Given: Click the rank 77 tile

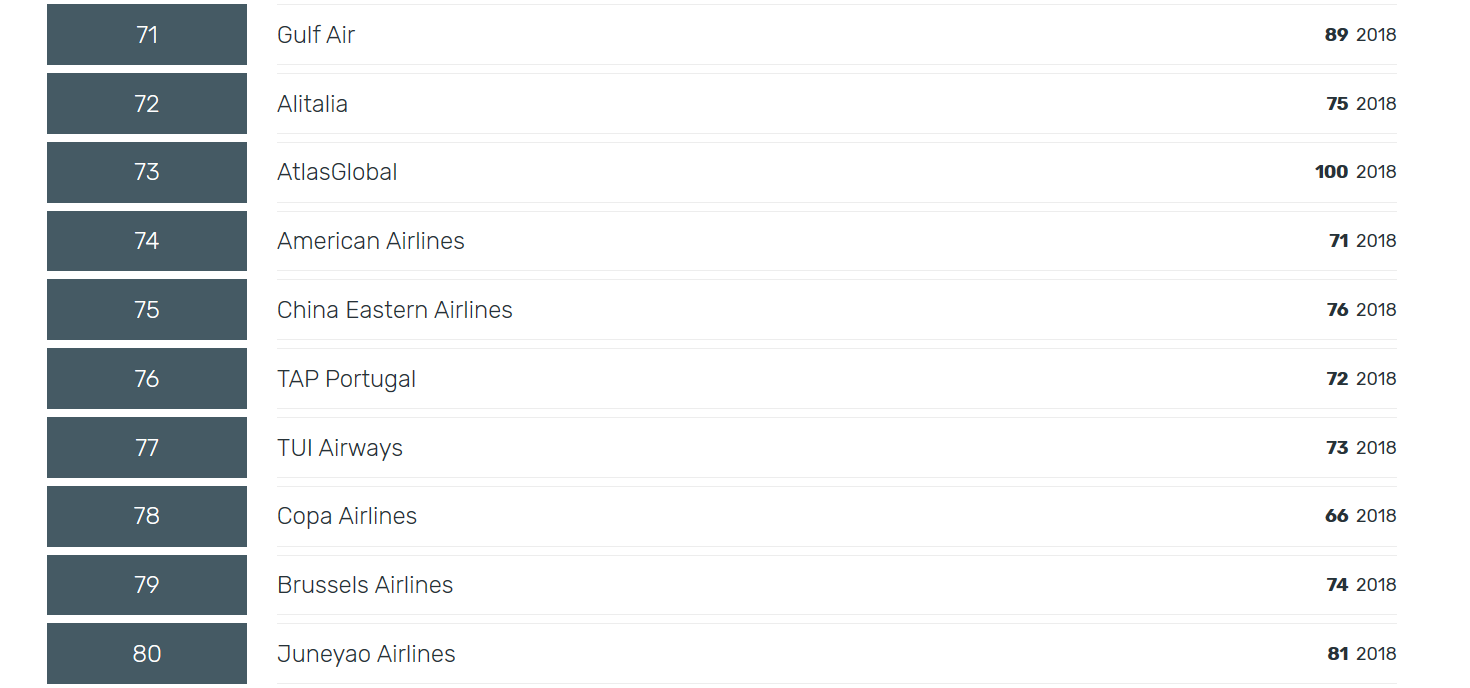Looking at the screenshot, I should click(147, 448).
